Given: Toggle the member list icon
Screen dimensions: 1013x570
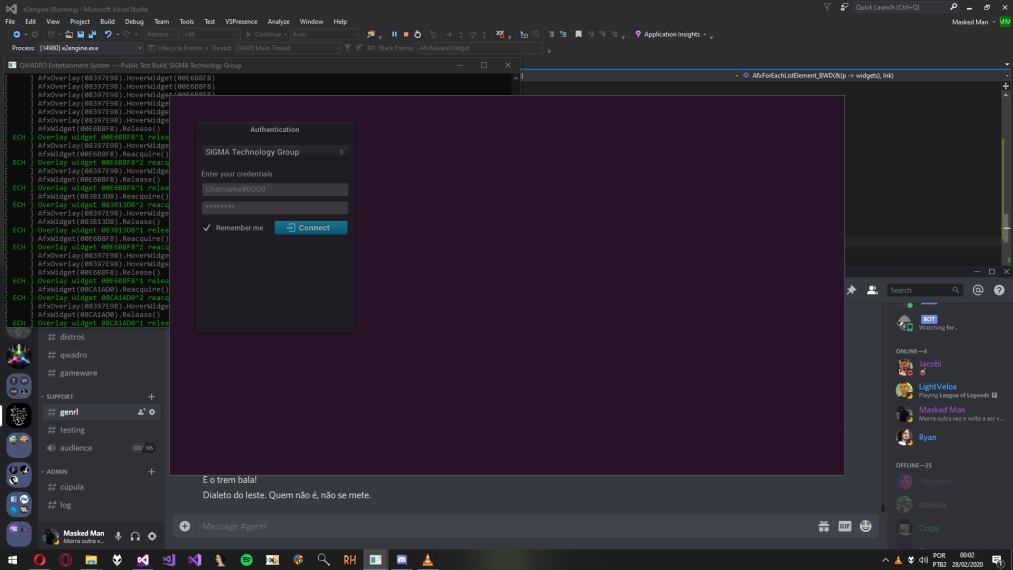Looking at the screenshot, I should pyautogui.click(x=872, y=290).
